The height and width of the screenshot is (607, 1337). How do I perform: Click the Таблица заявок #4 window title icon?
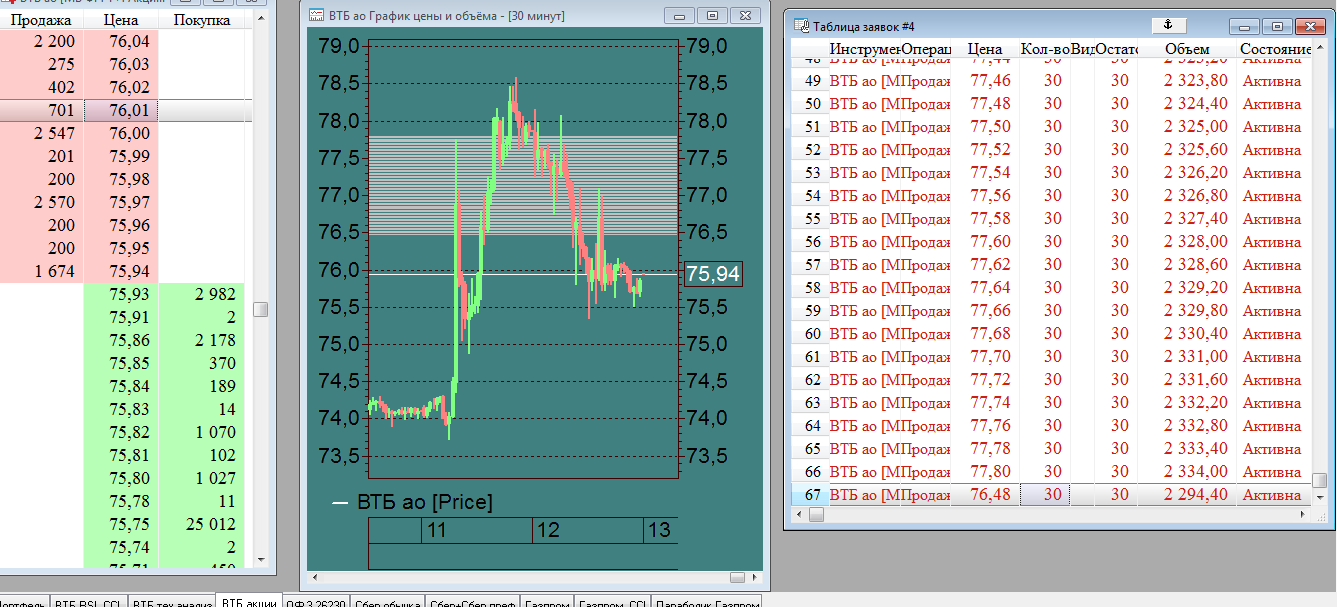pyautogui.click(x=801, y=26)
